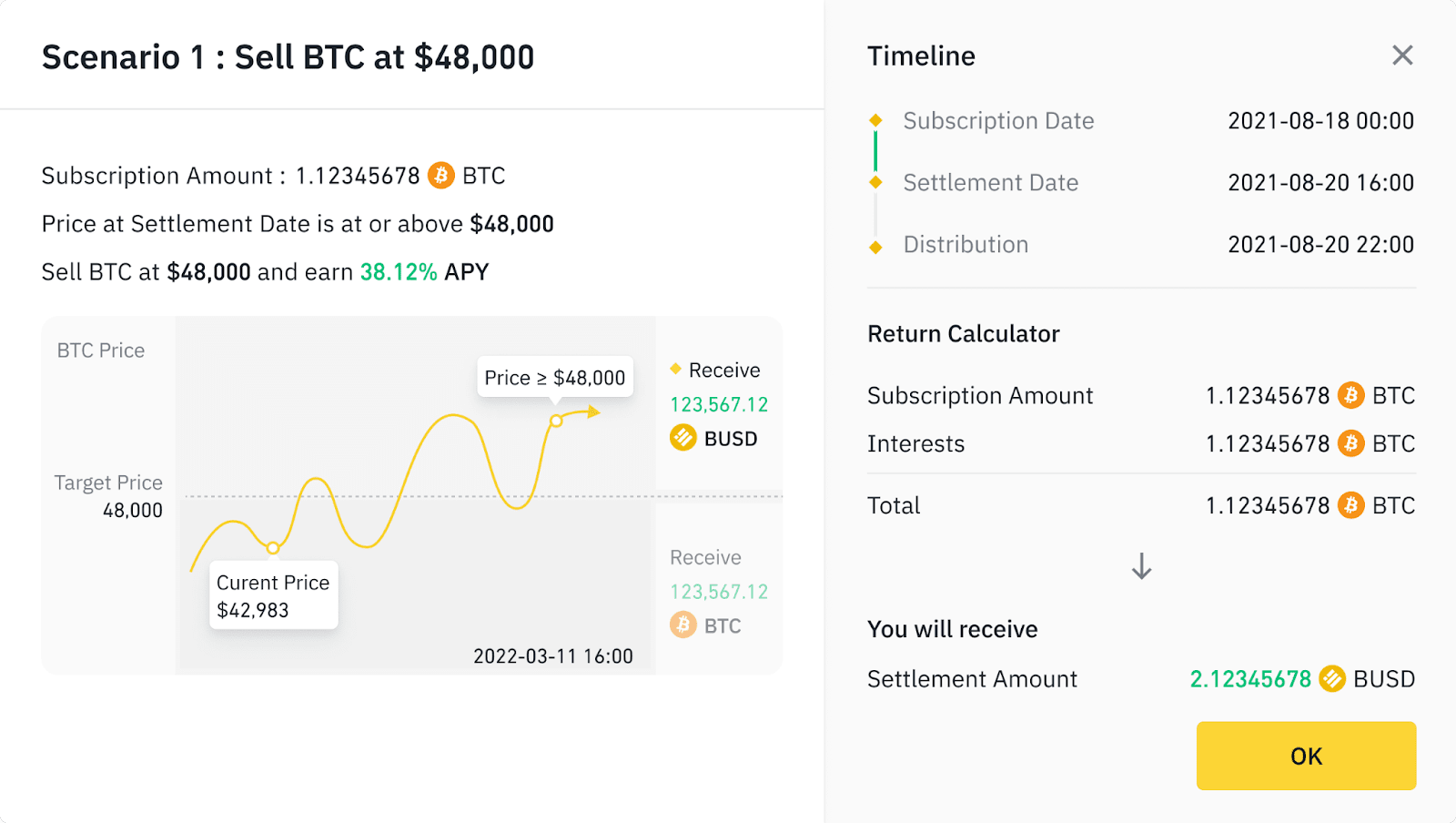Click the Distribution timeline diamond marker
1456x823 pixels.
pos(875,247)
